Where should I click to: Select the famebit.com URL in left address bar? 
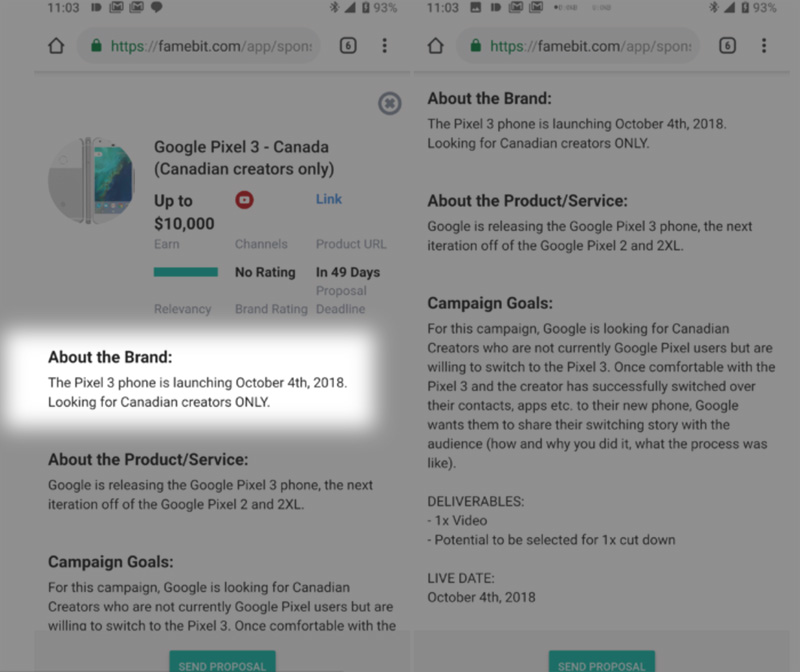coord(211,46)
